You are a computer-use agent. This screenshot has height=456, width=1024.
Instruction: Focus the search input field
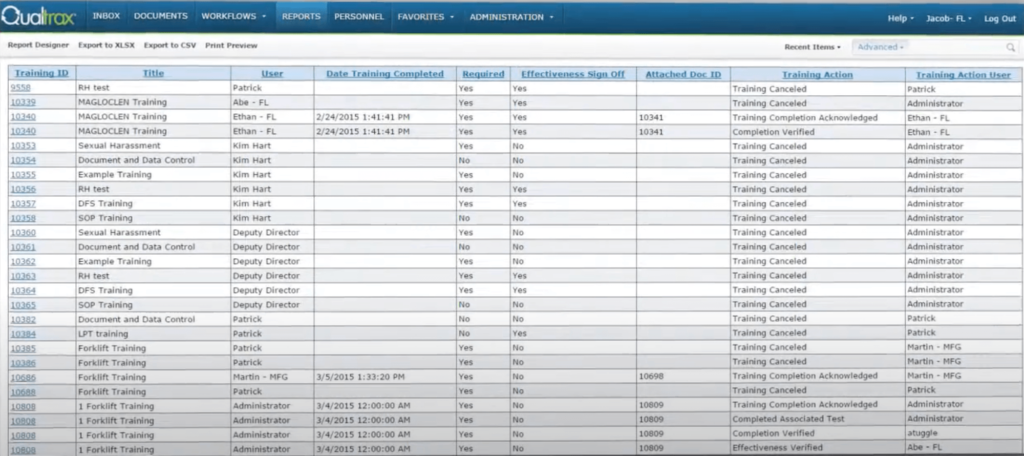[957, 47]
